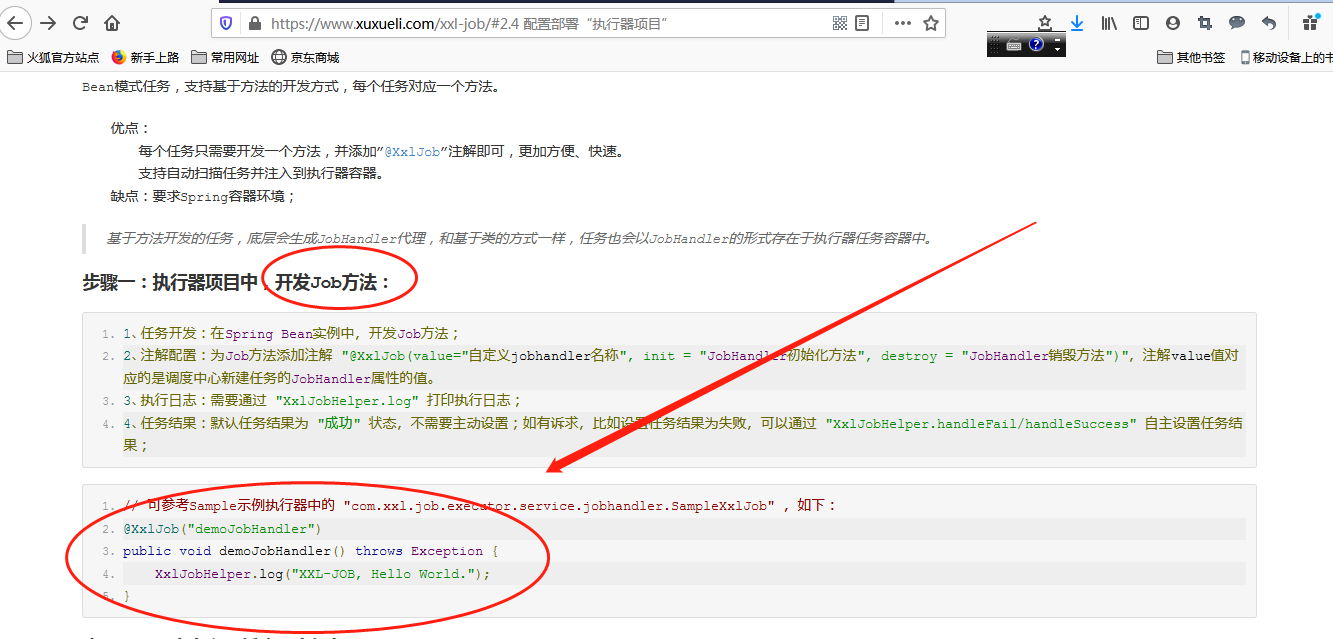Toggle the browser sidebar

pos(1141,22)
